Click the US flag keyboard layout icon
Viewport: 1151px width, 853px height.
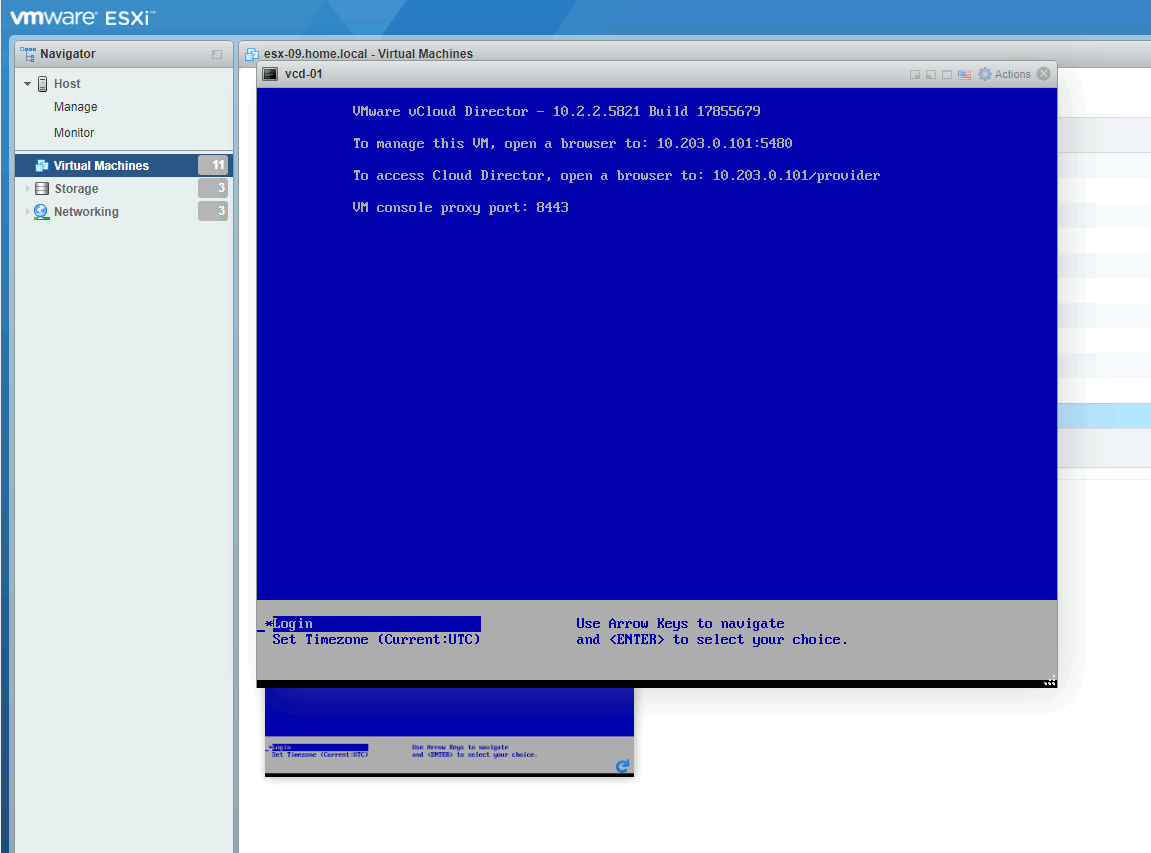964,74
